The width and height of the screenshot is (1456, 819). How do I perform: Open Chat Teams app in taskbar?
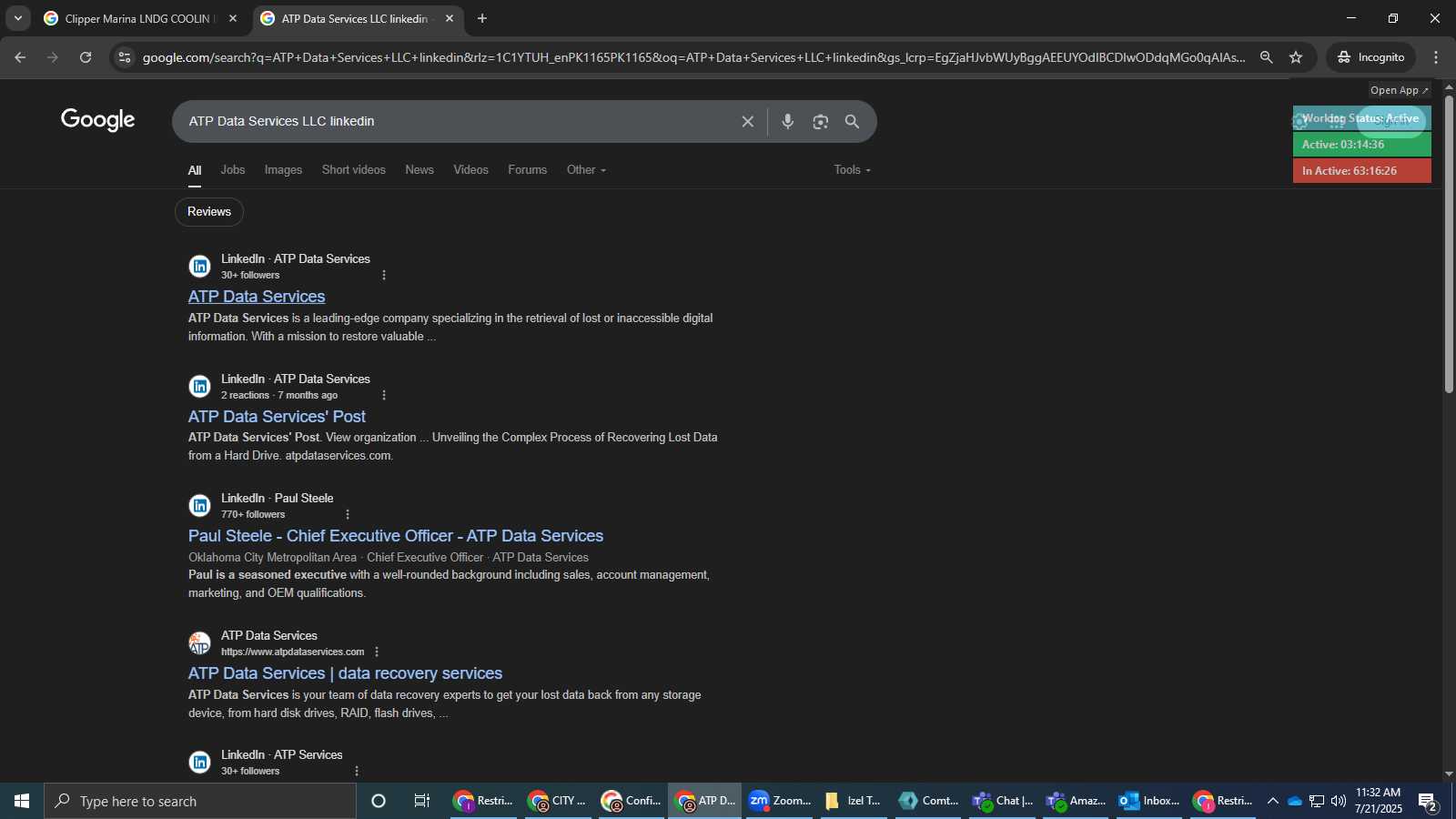coord(1002,801)
